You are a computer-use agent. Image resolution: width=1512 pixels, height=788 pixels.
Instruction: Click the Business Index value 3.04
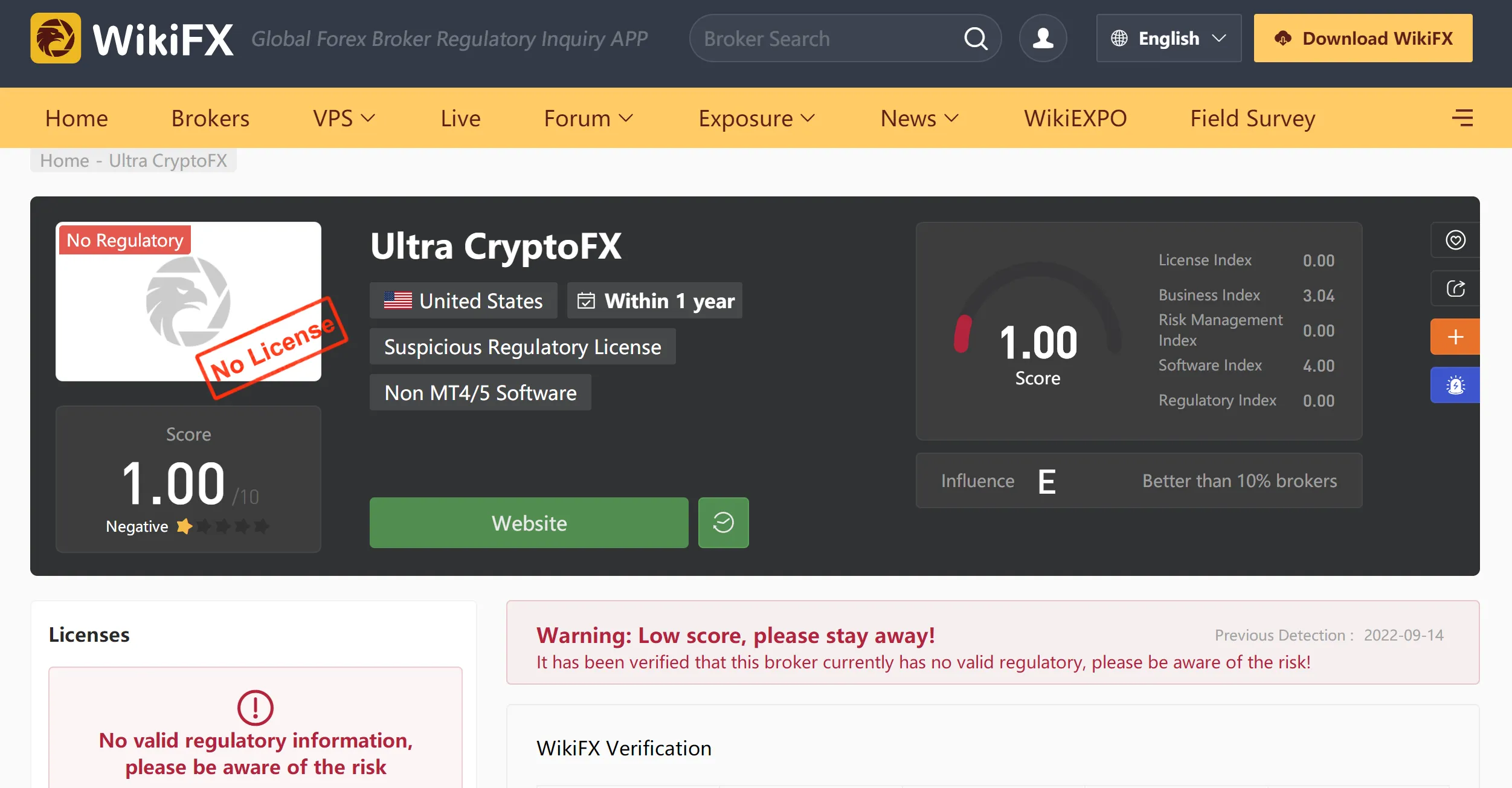pos(1319,295)
